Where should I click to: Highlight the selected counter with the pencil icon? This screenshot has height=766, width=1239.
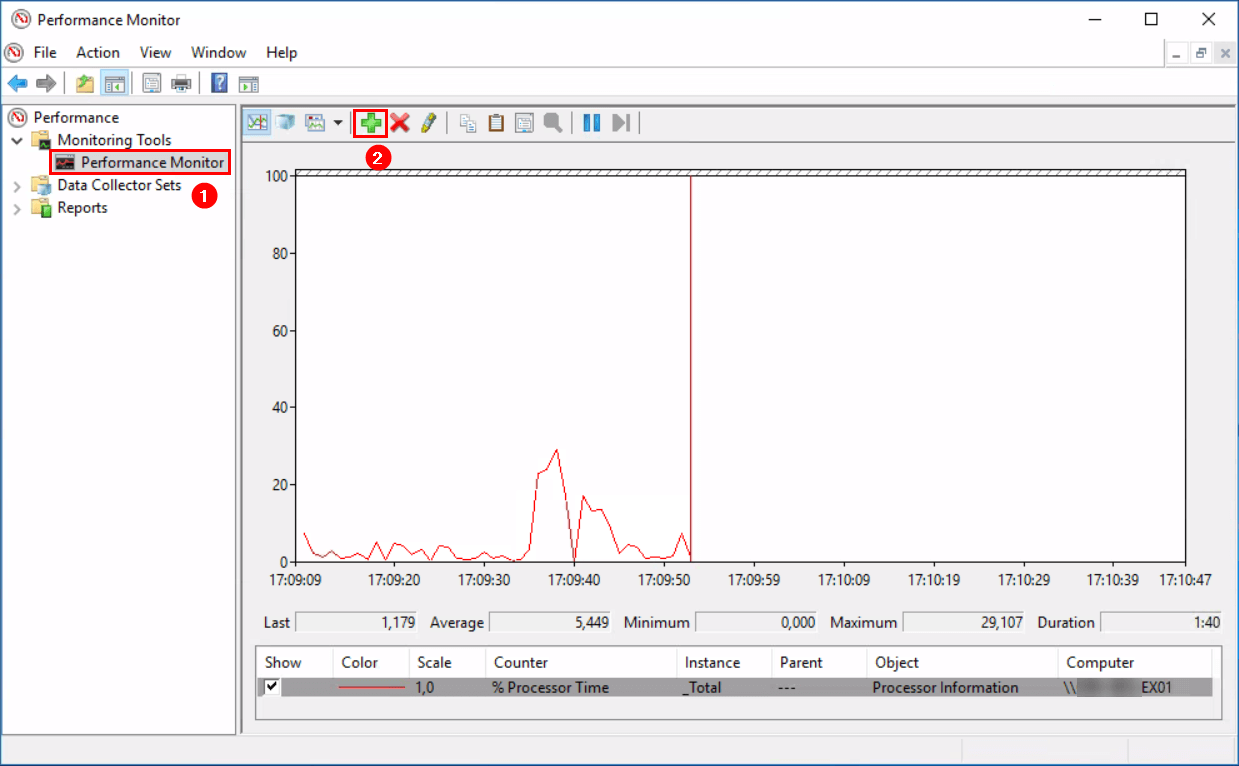pos(427,122)
